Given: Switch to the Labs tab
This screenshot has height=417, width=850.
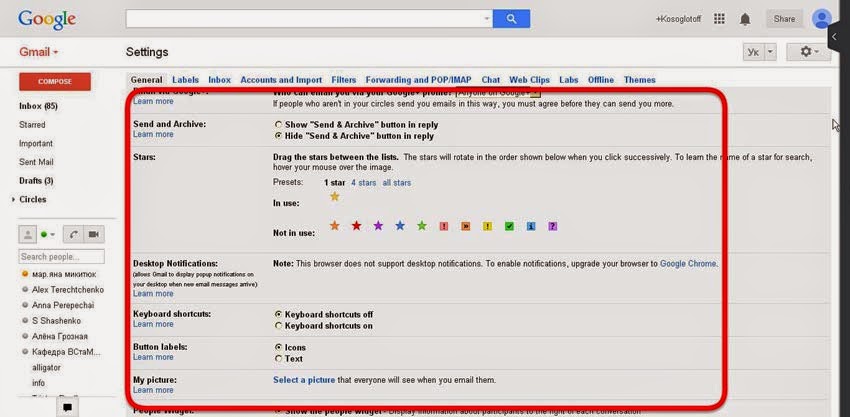Looking at the screenshot, I should coord(569,80).
